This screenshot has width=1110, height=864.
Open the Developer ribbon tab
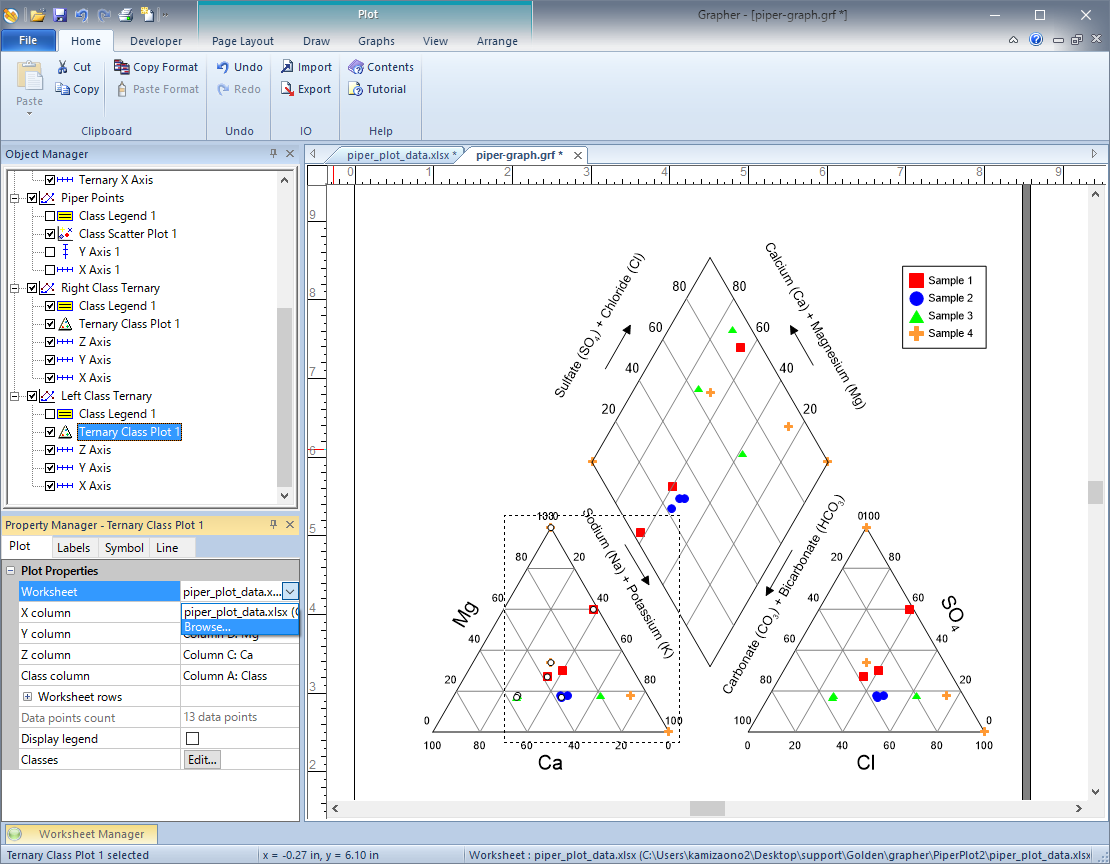pyautogui.click(x=156, y=41)
